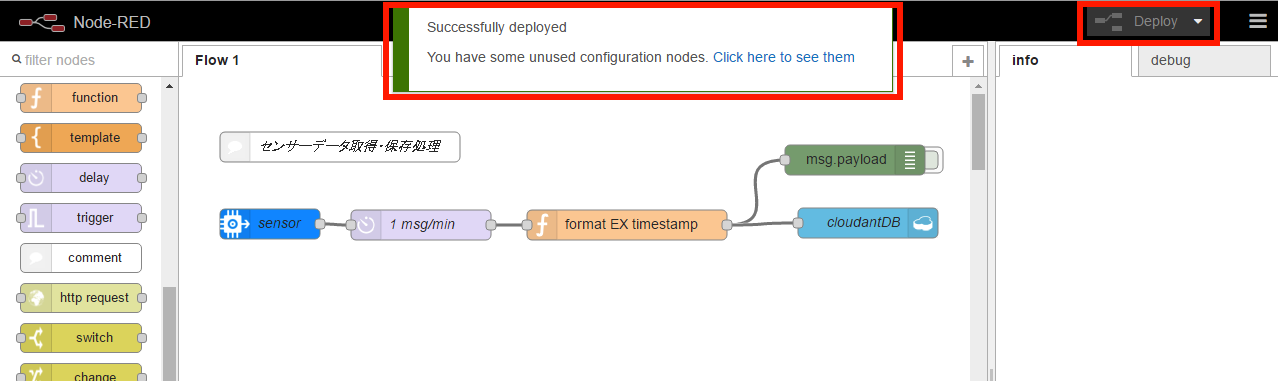Viewport: 1278px width, 381px height.
Task: Click the sensor node on canvas
Action: tap(269, 224)
